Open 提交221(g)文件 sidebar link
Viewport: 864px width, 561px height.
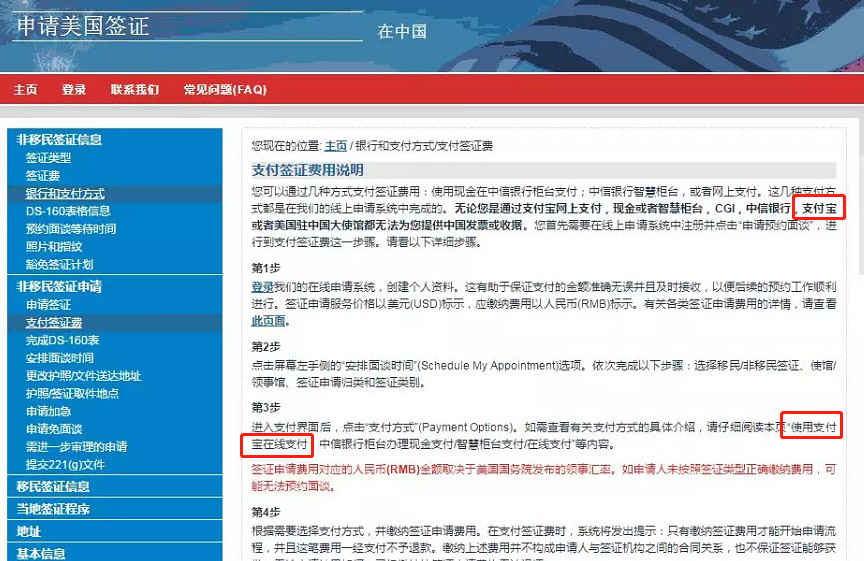click(65, 465)
